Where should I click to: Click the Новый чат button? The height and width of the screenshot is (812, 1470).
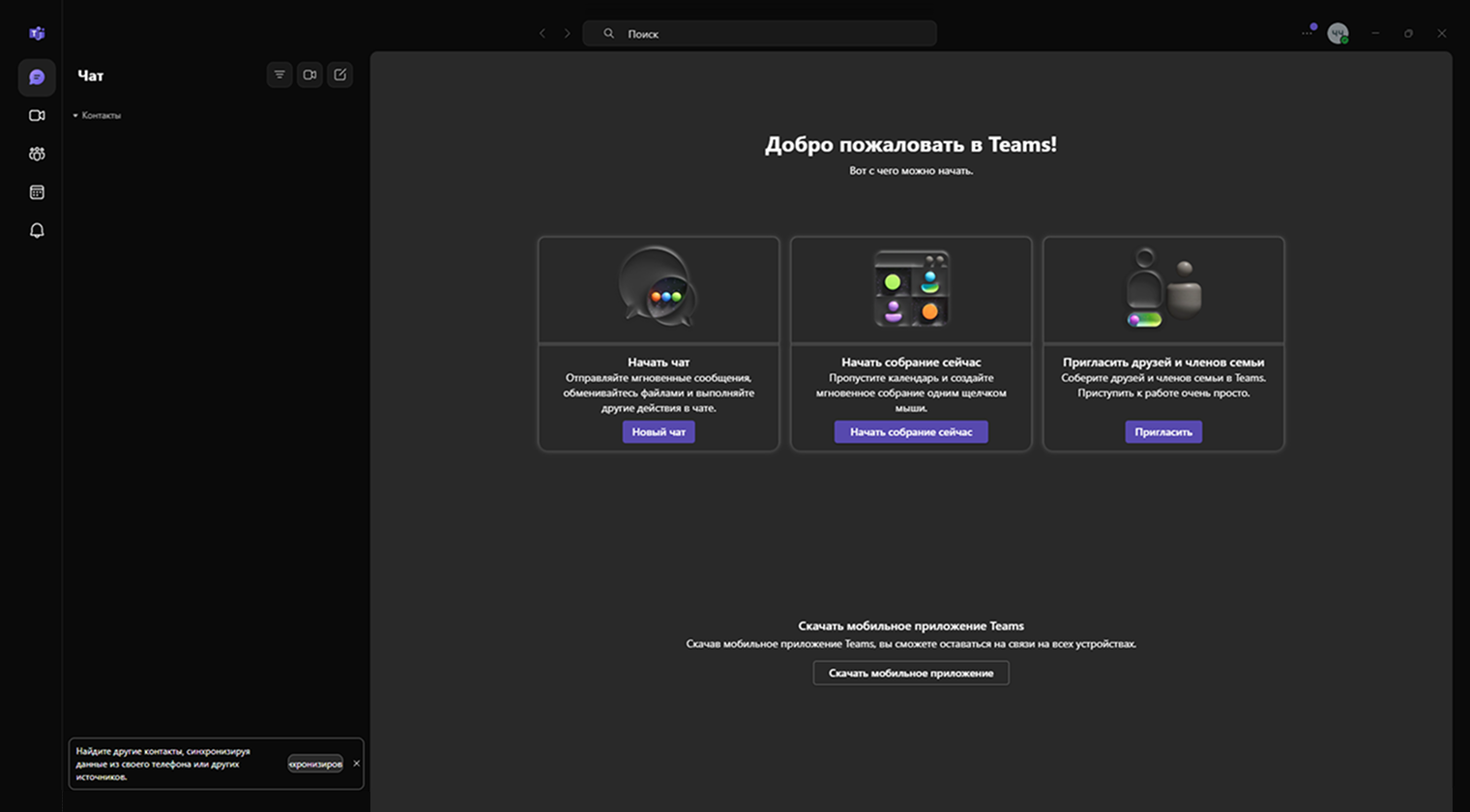point(659,432)
